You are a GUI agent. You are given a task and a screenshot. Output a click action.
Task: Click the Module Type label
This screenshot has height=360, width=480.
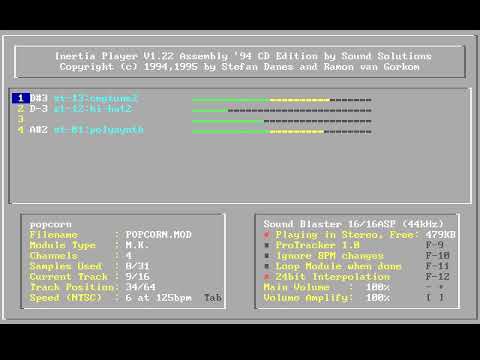click(63, 245)
